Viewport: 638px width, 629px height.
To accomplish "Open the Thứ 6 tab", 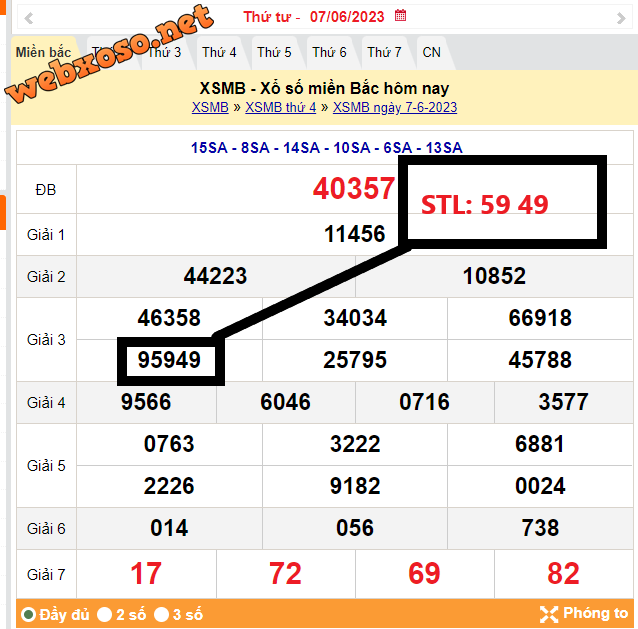I will click(329, 52).
